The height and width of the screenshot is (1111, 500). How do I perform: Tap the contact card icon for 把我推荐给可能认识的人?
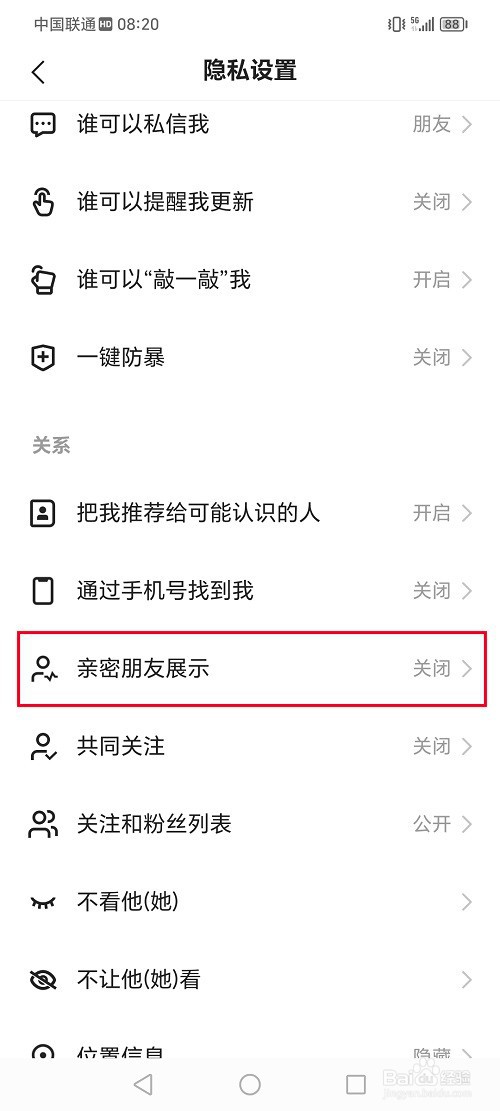coord(43,513)
